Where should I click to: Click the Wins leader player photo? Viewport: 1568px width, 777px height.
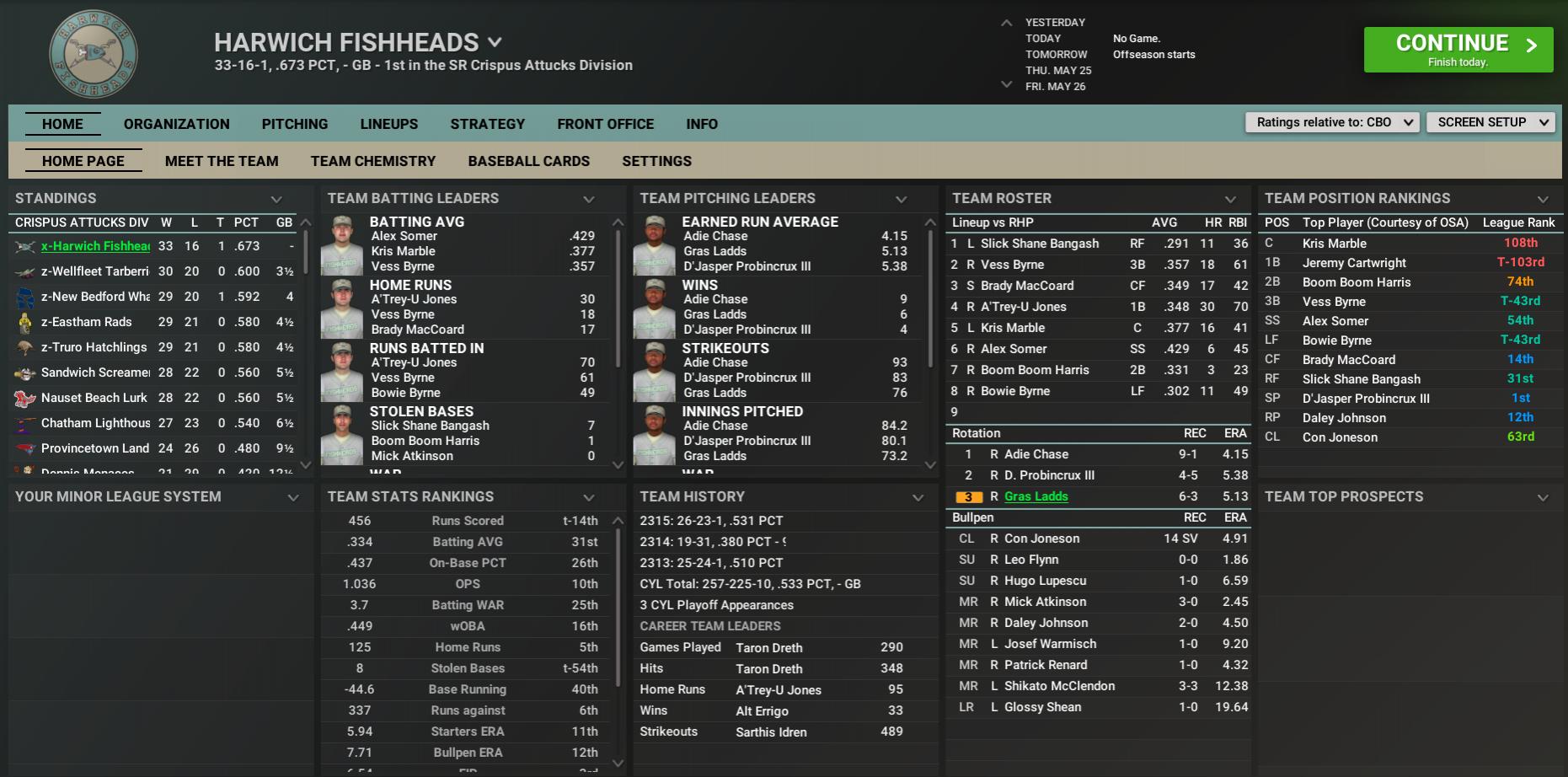point(655,308)
